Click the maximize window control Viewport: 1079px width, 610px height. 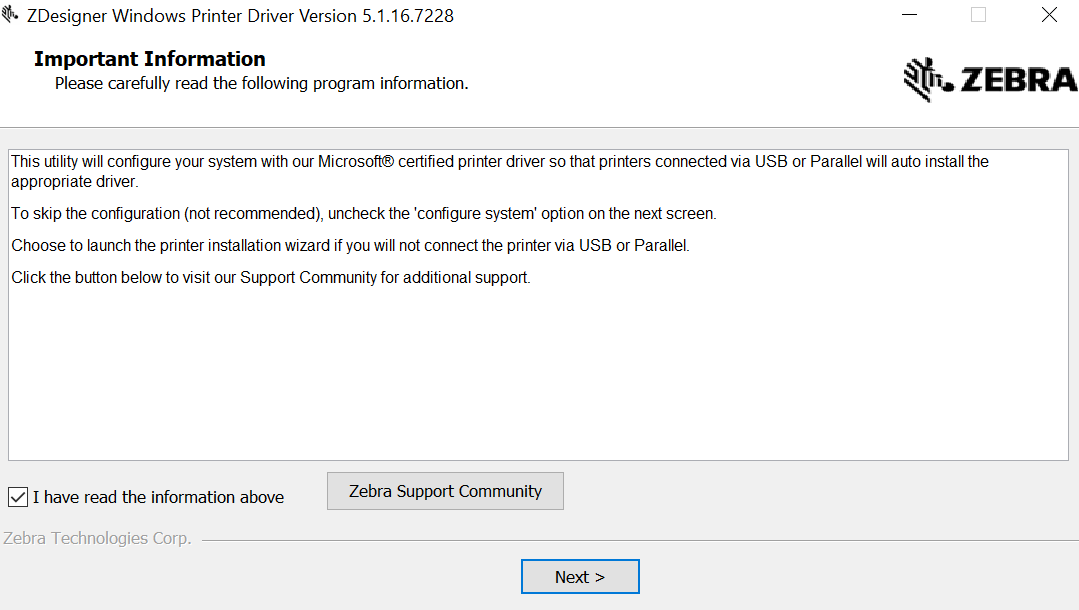[x=978, y=15]
